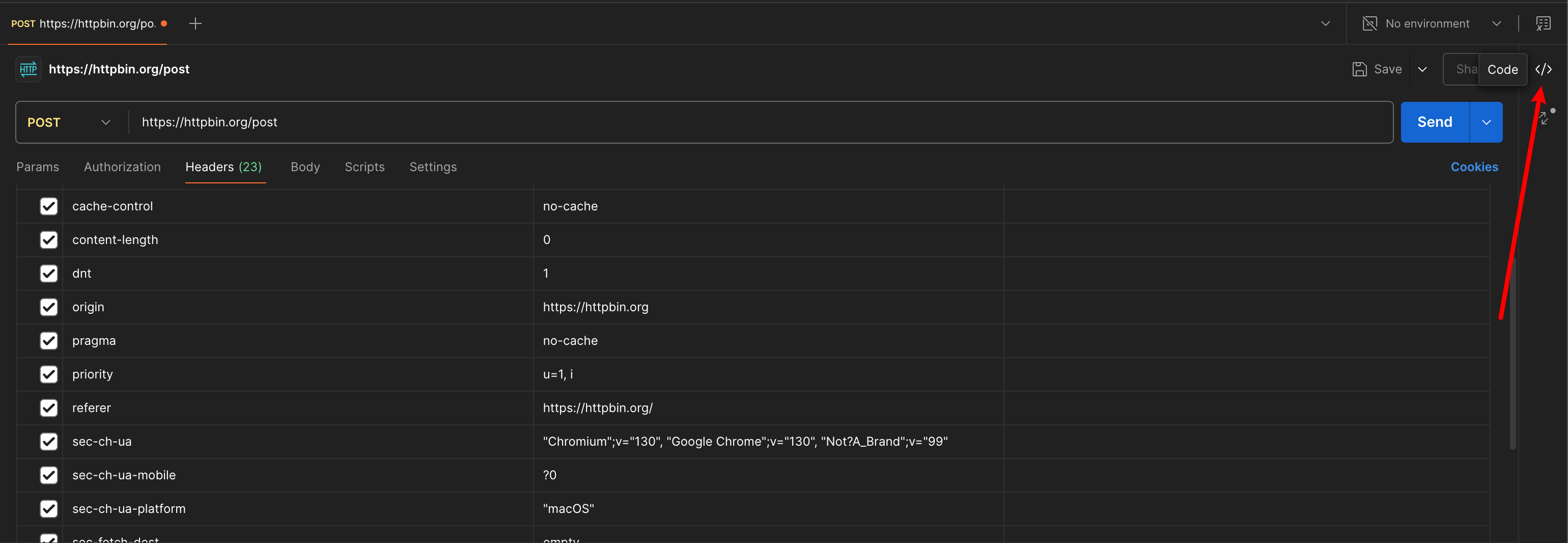
Task: Open the environment variables quick look icon
Action: (x=1543, y=24)
